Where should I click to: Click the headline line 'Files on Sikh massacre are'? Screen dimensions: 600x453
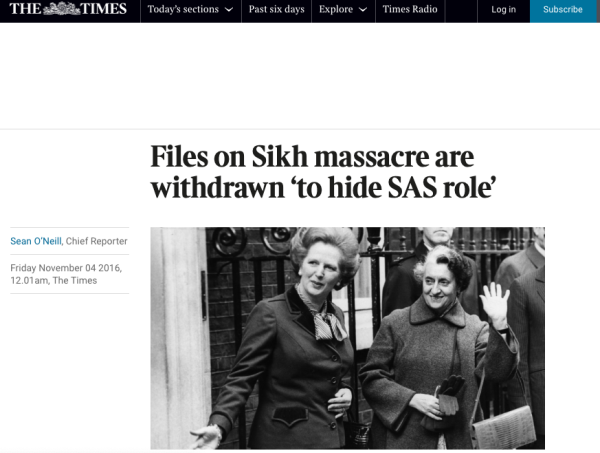pyautogui.click(x=312, y=156)
